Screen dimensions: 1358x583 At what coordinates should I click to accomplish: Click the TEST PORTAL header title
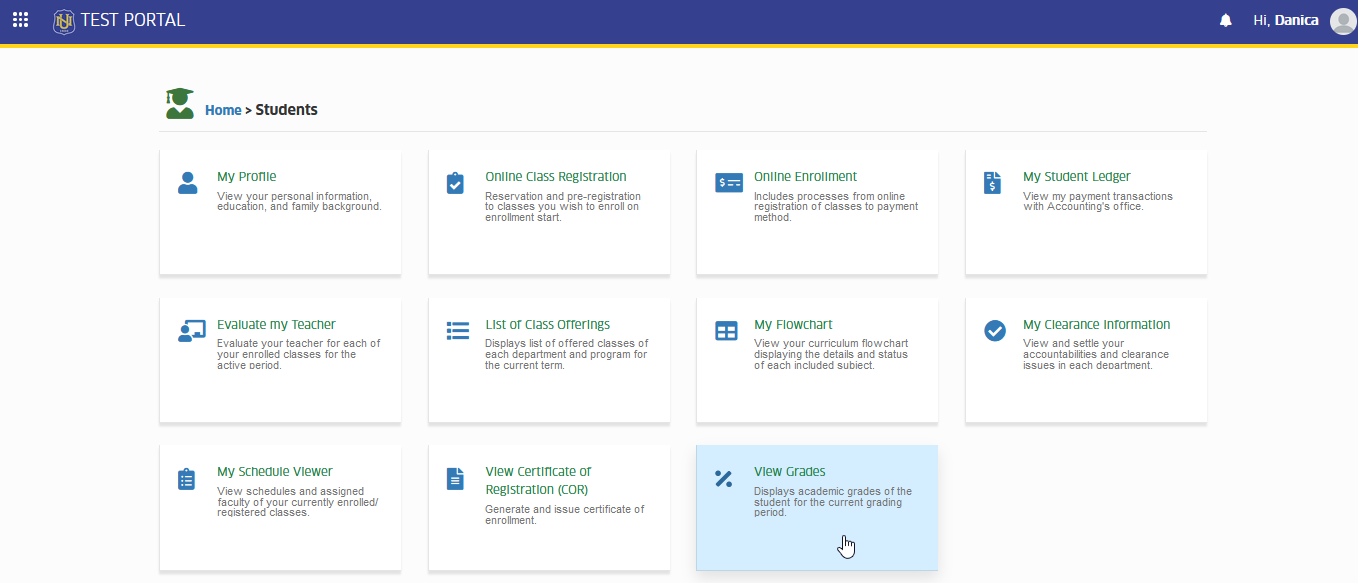[132, 20]
